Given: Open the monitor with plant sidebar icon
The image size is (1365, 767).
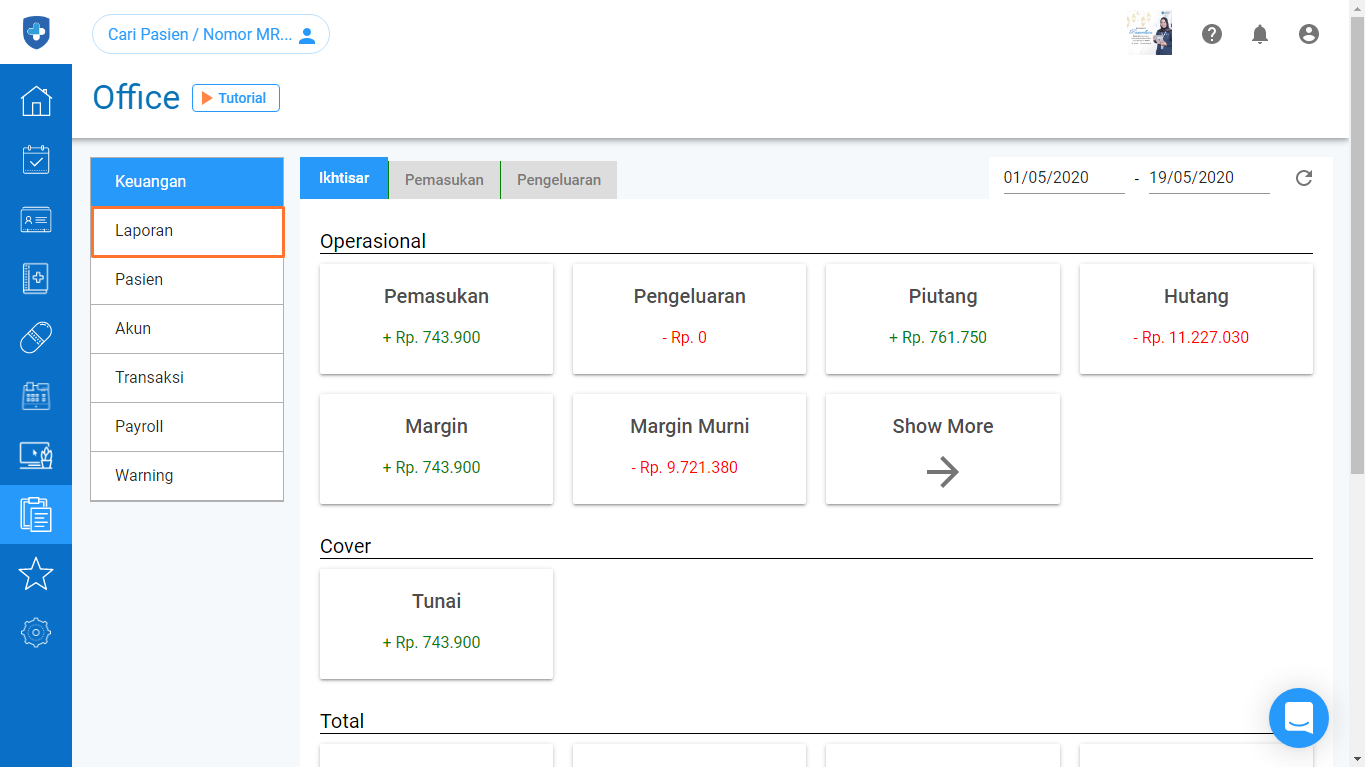Looking at the screenshot, I should [36, 456].
